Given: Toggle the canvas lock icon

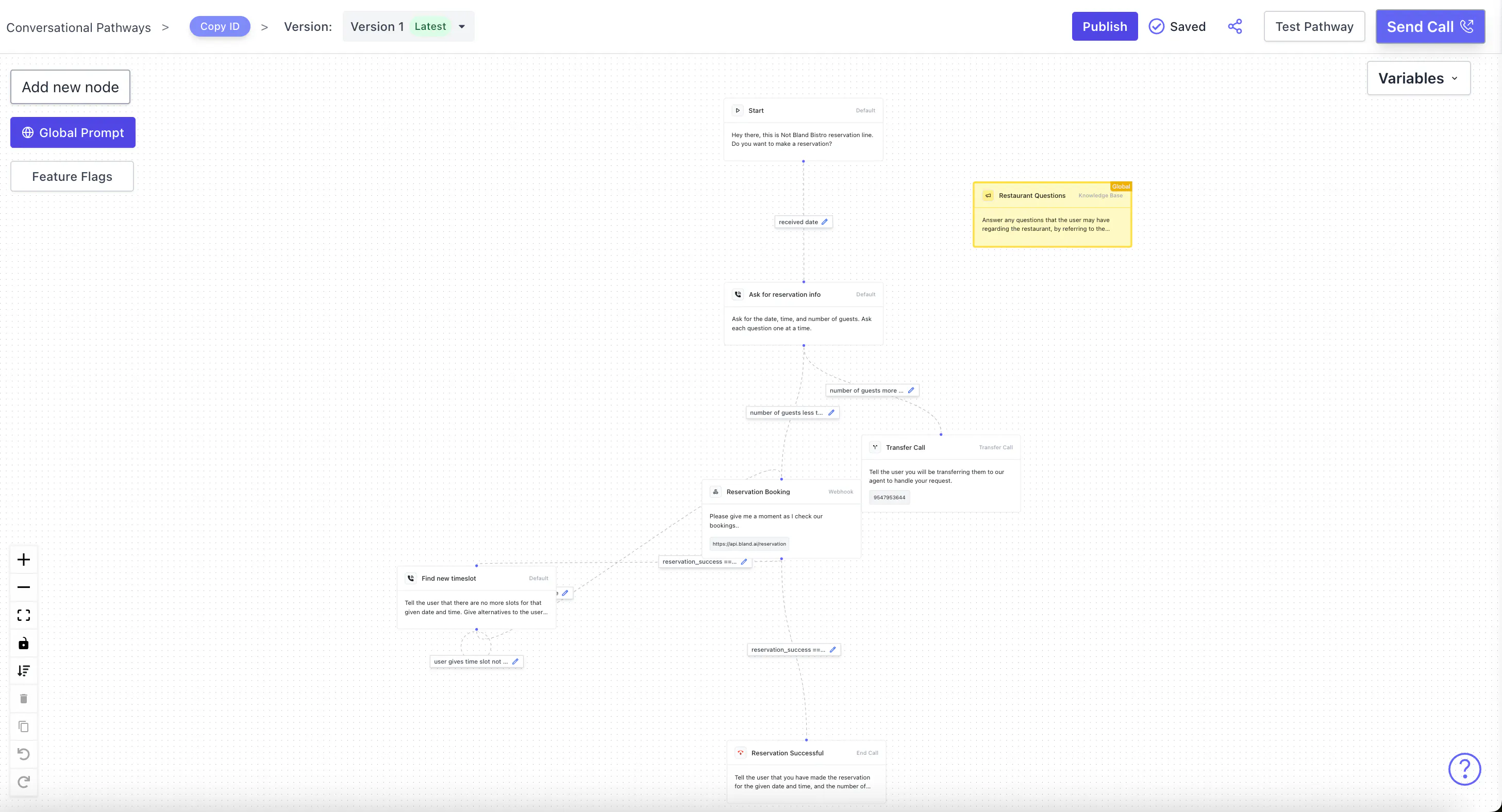Looking at the screenshot, I should coord(23,643).
